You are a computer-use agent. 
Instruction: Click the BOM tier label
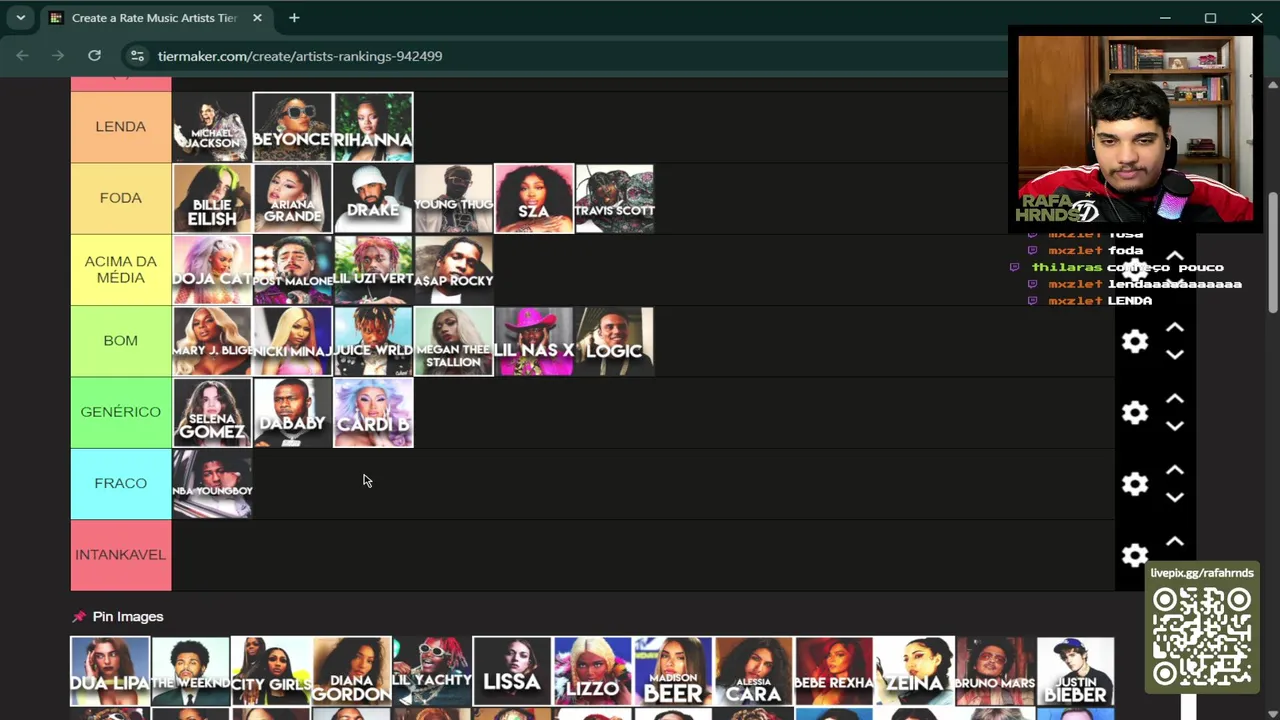point(120,341)
